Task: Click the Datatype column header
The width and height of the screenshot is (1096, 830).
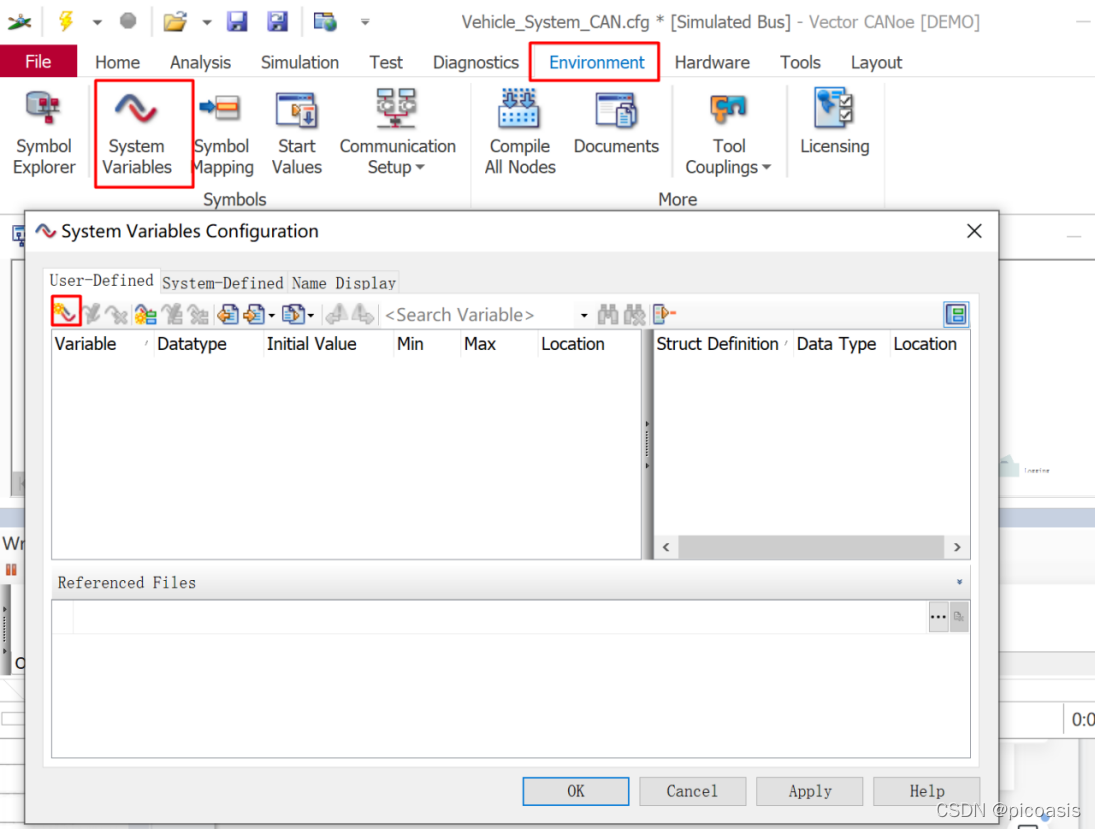Action: tap(208, 344)
